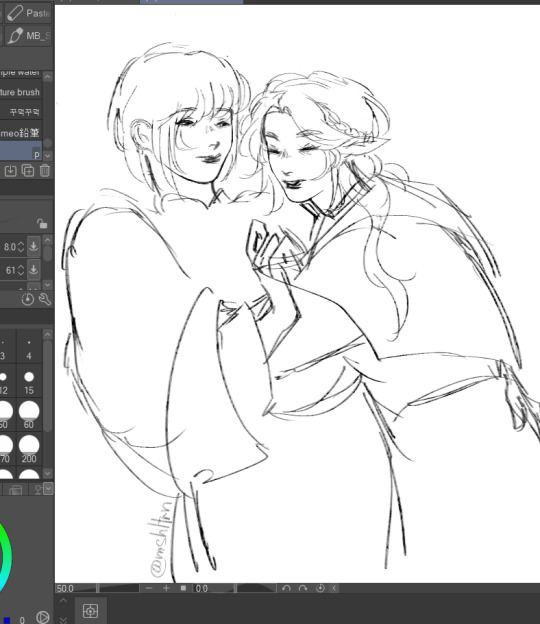
Task: Delete the selected sub tool
Action: [x=45, y=171]
